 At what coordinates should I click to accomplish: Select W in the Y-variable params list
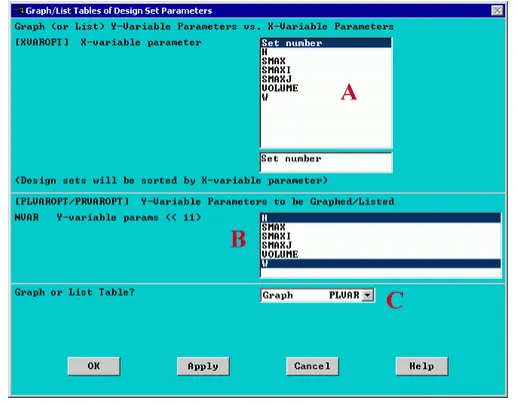pyautogui.click(x=380, y=263)
